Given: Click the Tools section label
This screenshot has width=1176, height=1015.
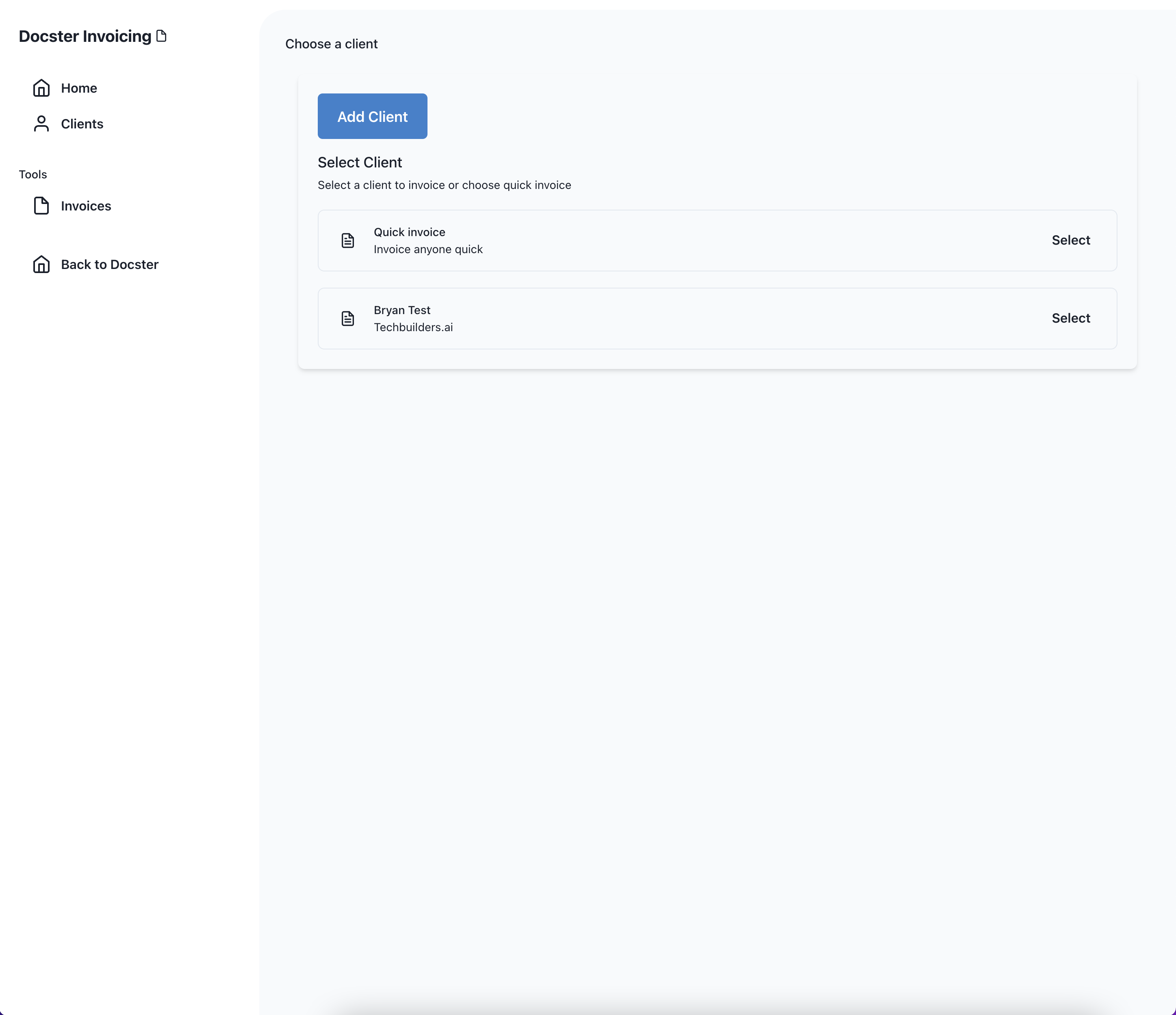Looking at the screenshot, I should click(x=33, y=174).
